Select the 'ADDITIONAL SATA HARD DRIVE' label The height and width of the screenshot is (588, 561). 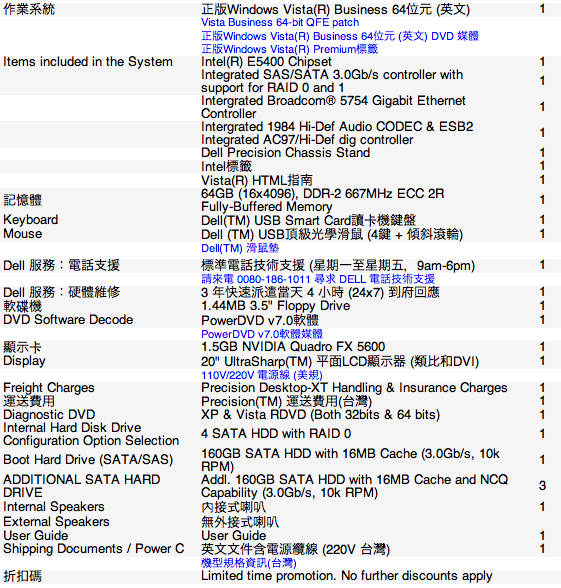click(82, 486)
